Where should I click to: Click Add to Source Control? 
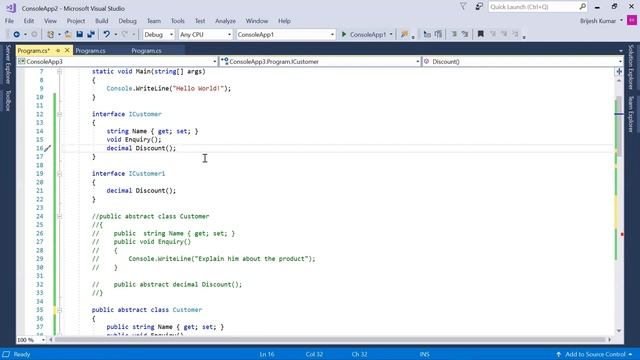click(595, 354)
